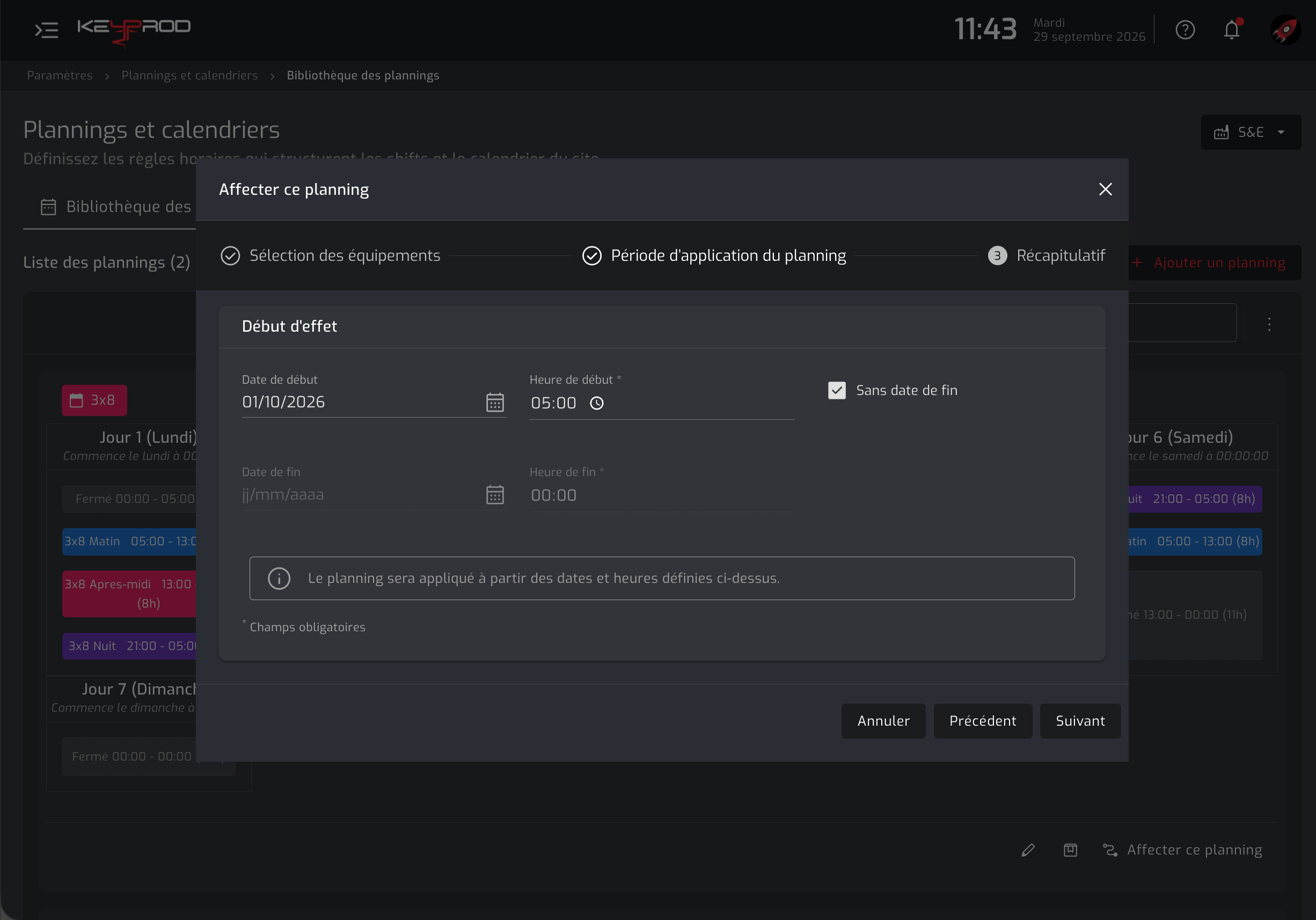Screen dimensions: 1316x920
Task: Open the notifications bell
Action: (x=1232, y=30)
